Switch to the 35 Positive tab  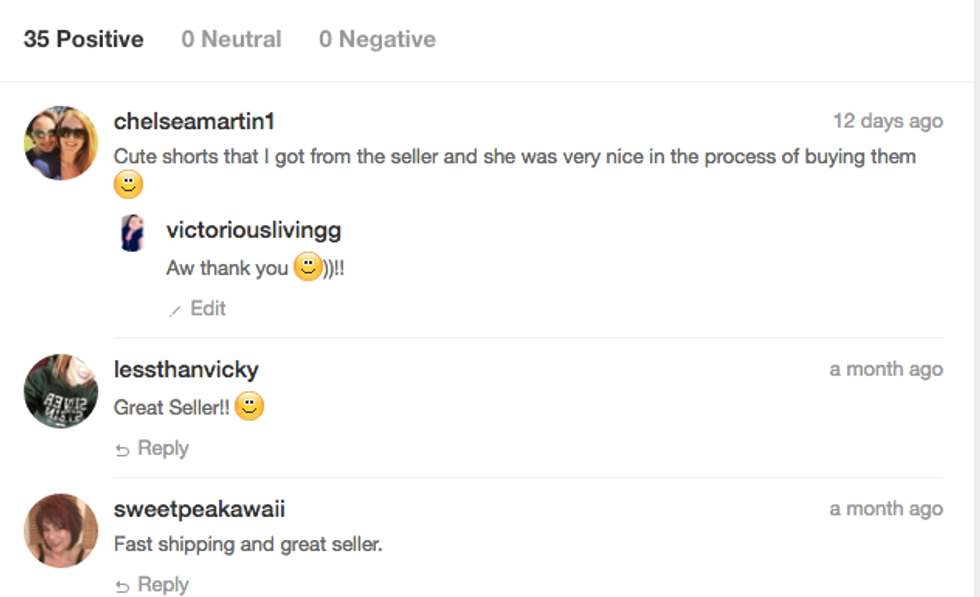click(x=83, y=40)
